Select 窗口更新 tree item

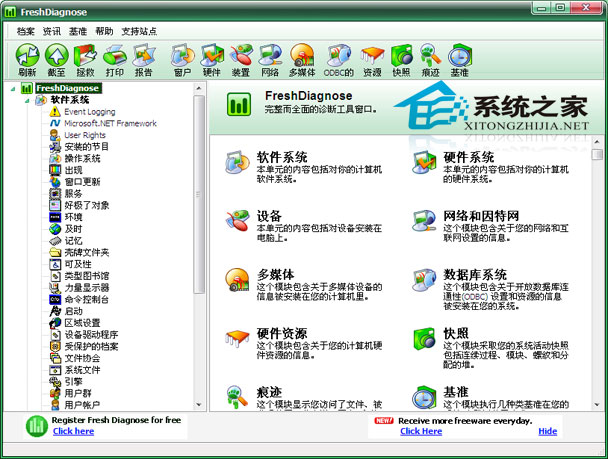83,181
